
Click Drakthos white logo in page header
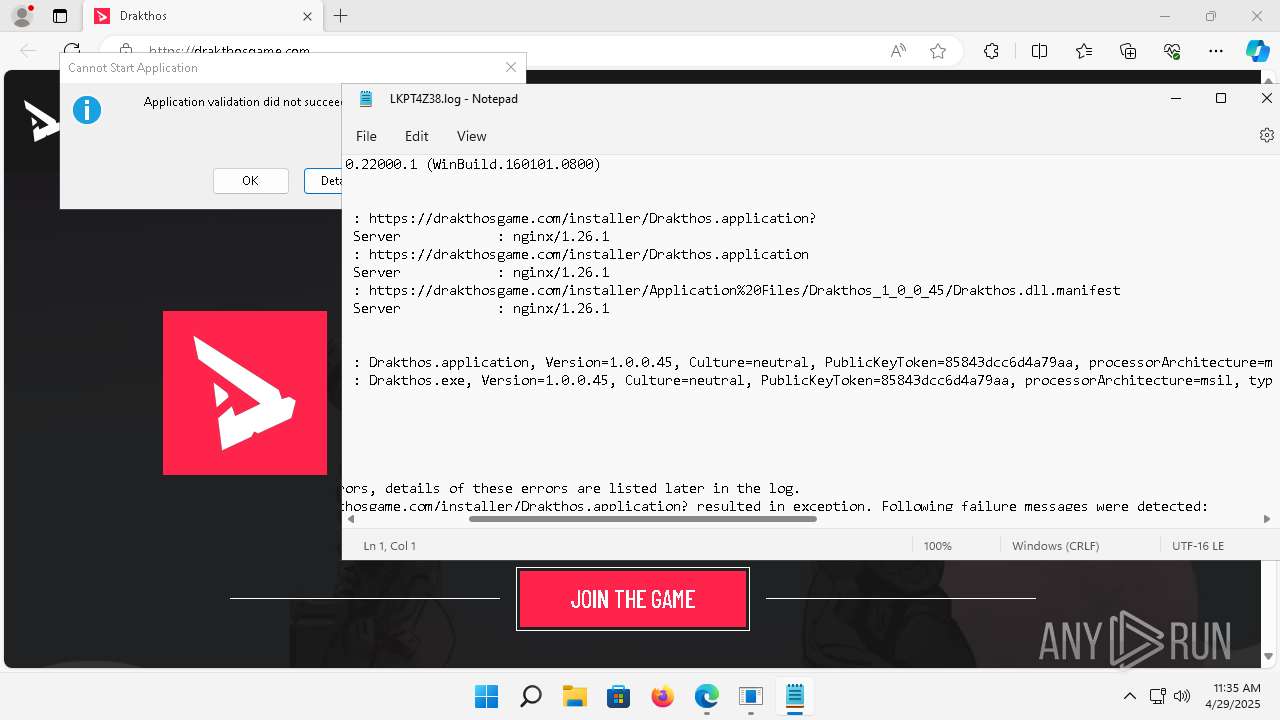click(x=42, y=120)
